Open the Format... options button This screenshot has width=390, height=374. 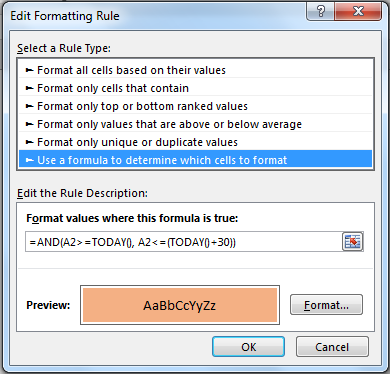pyautogui.click(x=326, y=305)
